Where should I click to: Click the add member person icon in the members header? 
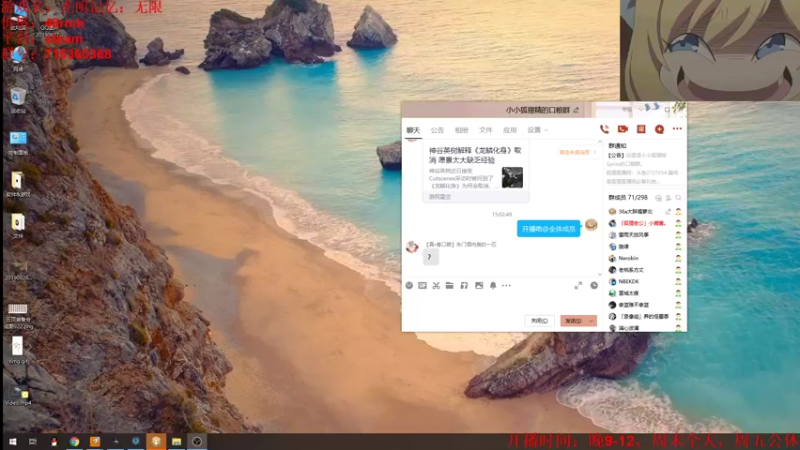pyautogui.click(x=668, y=198)
